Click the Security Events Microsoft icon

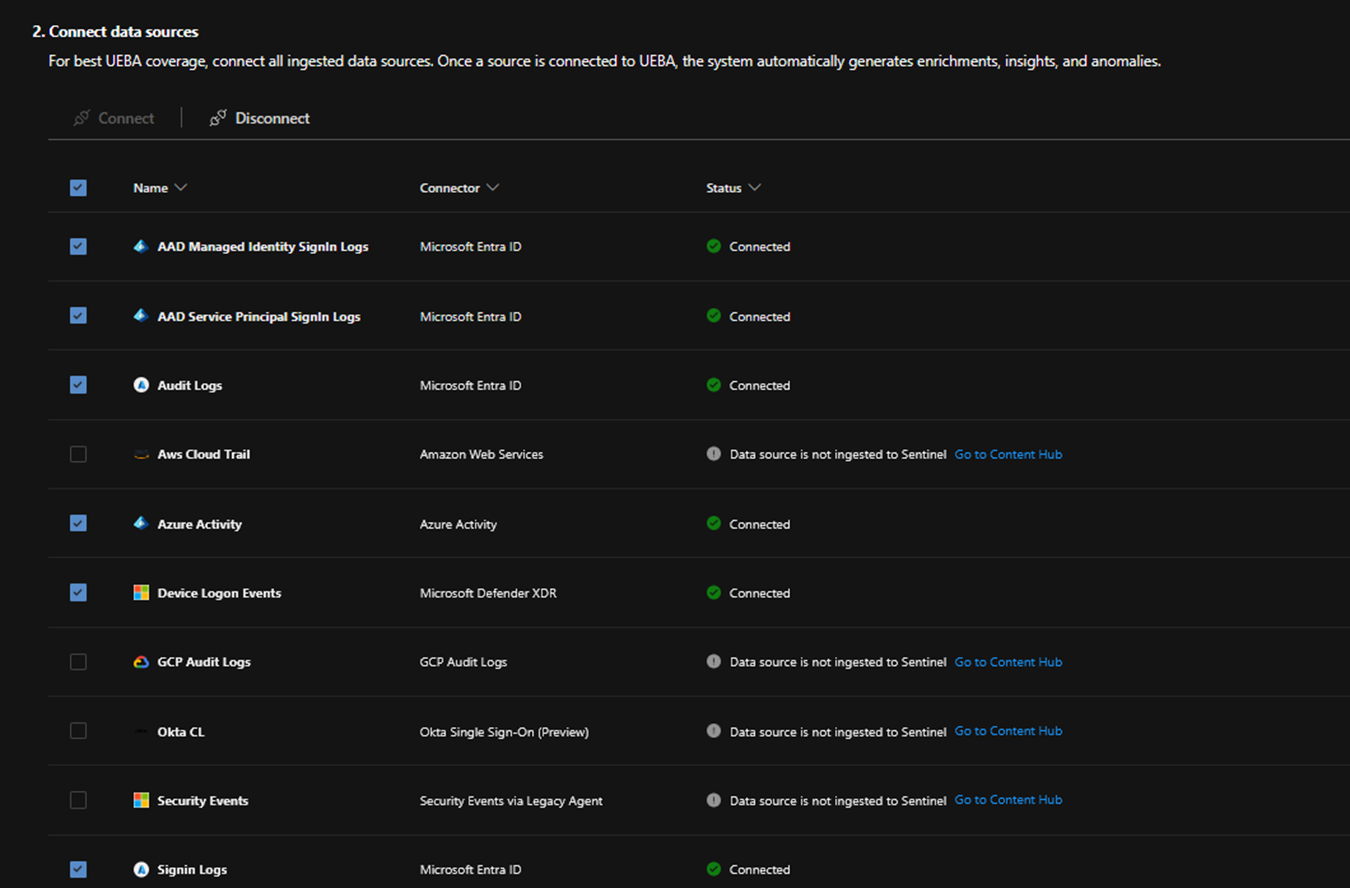coord(141,800)
